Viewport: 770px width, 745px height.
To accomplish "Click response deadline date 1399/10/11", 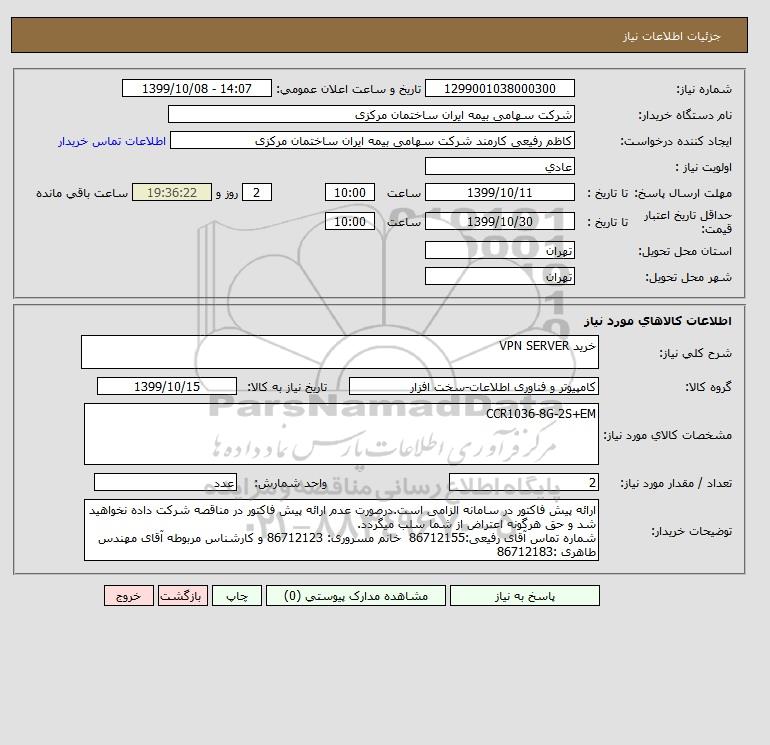I will [x=499, y=193].
